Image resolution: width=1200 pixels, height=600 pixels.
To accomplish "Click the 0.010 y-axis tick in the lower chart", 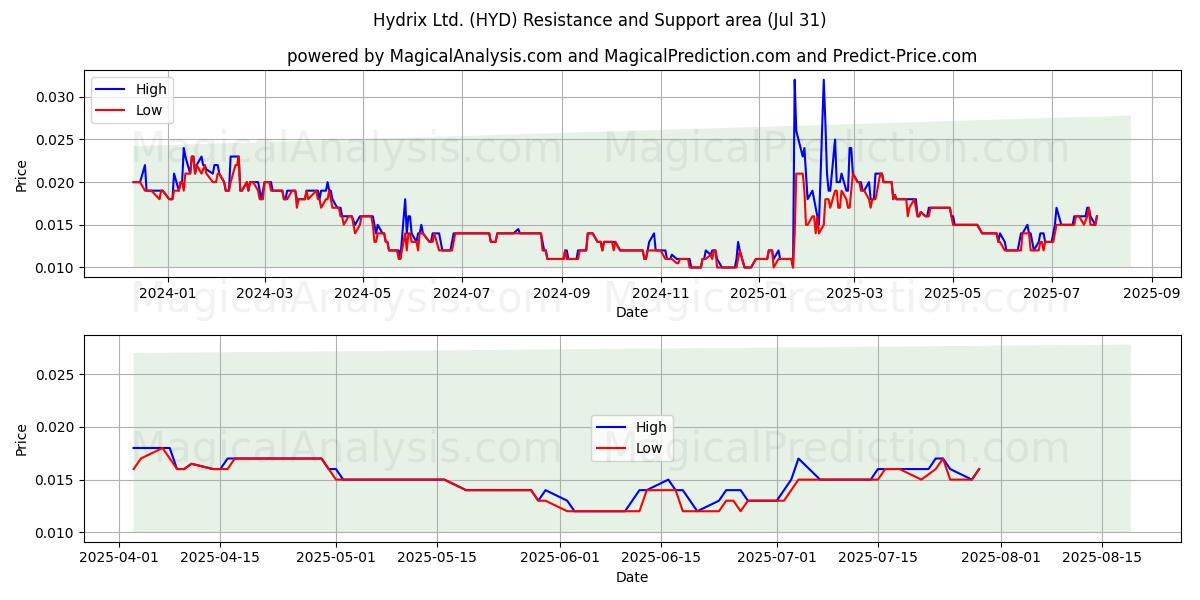I will tap(55, 533).
